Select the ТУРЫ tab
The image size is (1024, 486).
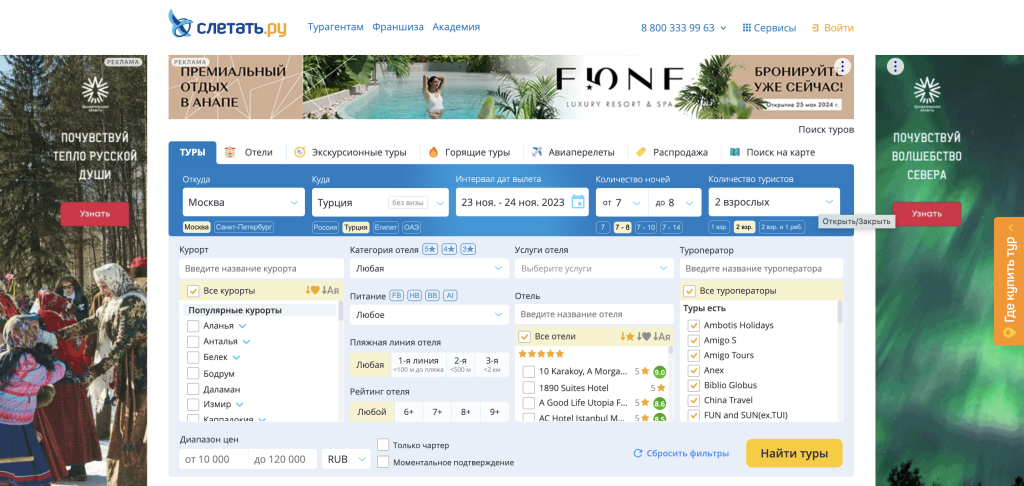point(193,152)
